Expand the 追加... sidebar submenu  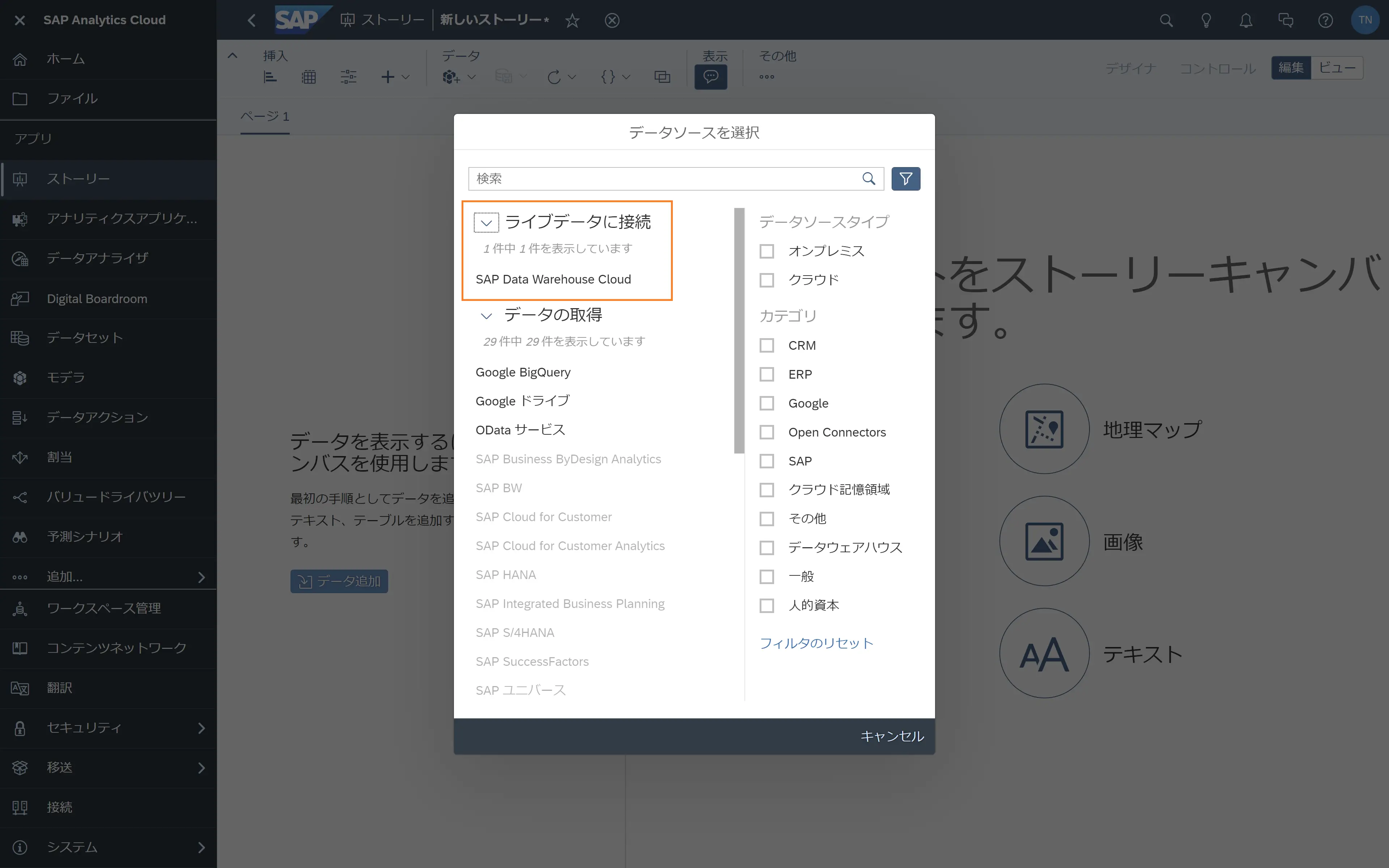click(201, 577)
